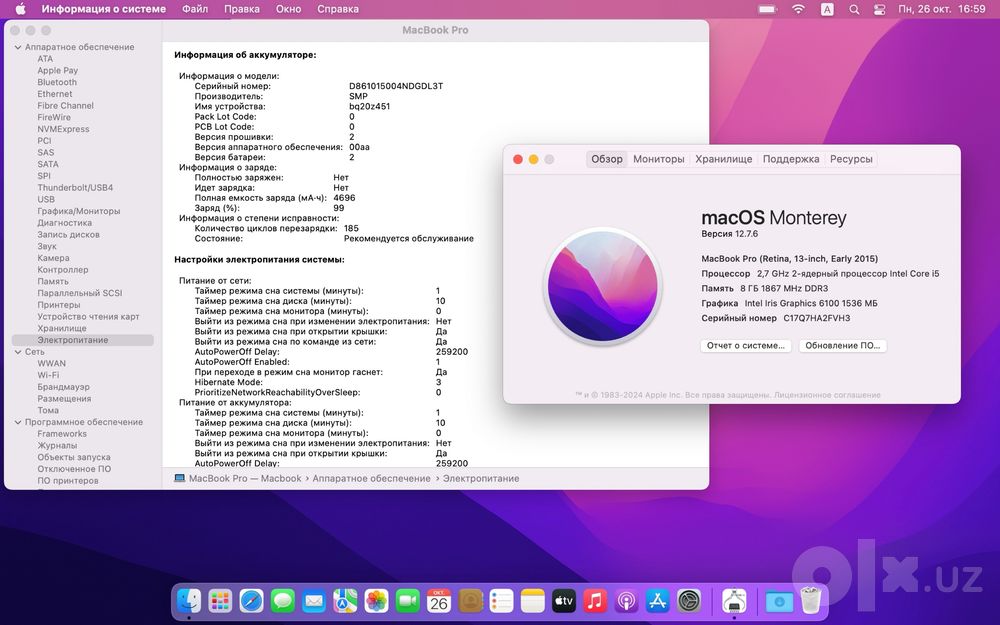Open the Mail app in Dock
The image size is (1000, 625).
(314, 601)
